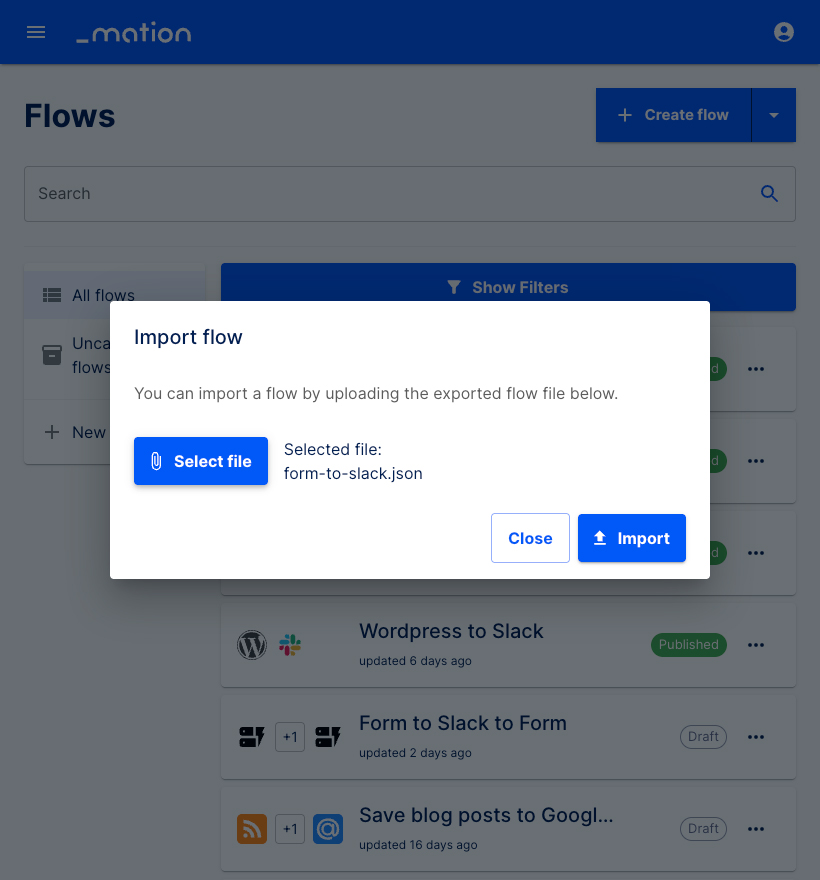
Task: Select All flows in the sidebar
Action: coord(106,295)
